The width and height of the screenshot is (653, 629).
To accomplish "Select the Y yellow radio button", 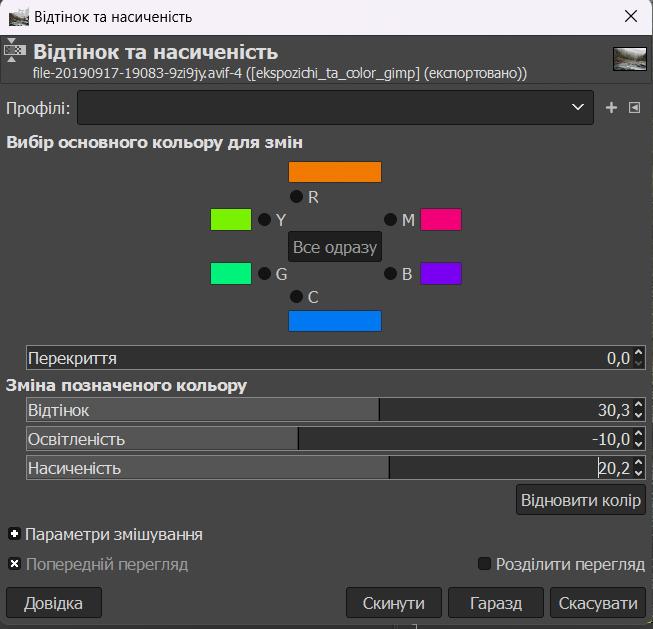I will pyautogui.click(x=264, y=220).
